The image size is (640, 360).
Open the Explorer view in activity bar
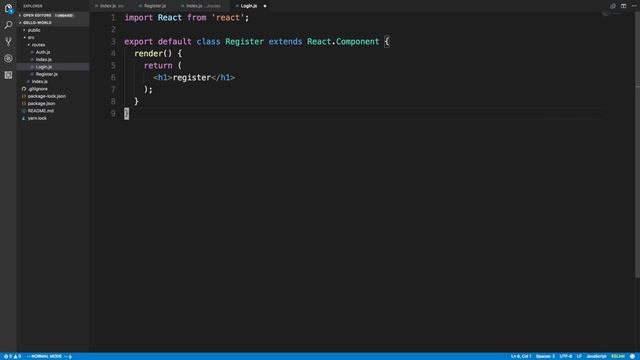tap(8, 9)
